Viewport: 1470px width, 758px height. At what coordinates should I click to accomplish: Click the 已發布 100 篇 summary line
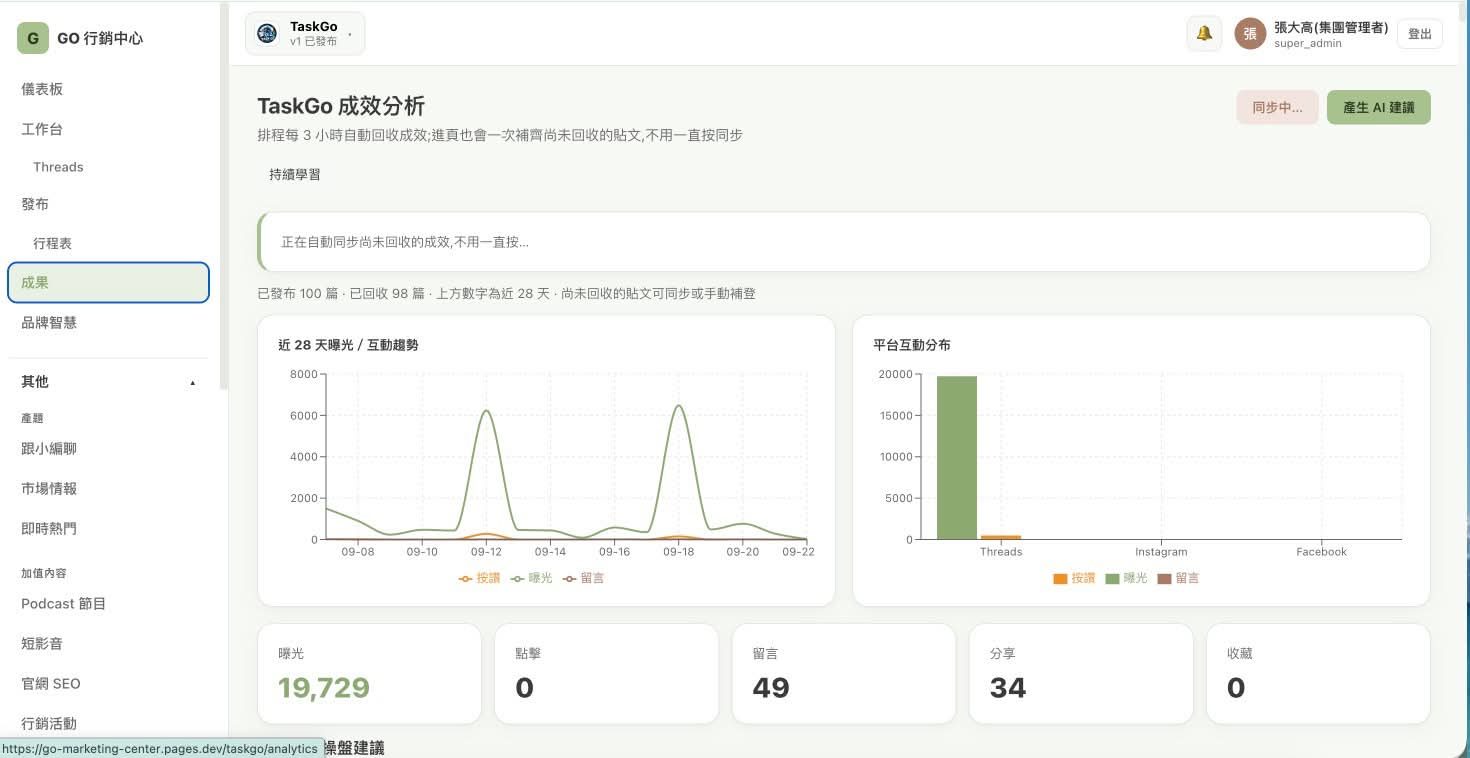pos(506,294)
